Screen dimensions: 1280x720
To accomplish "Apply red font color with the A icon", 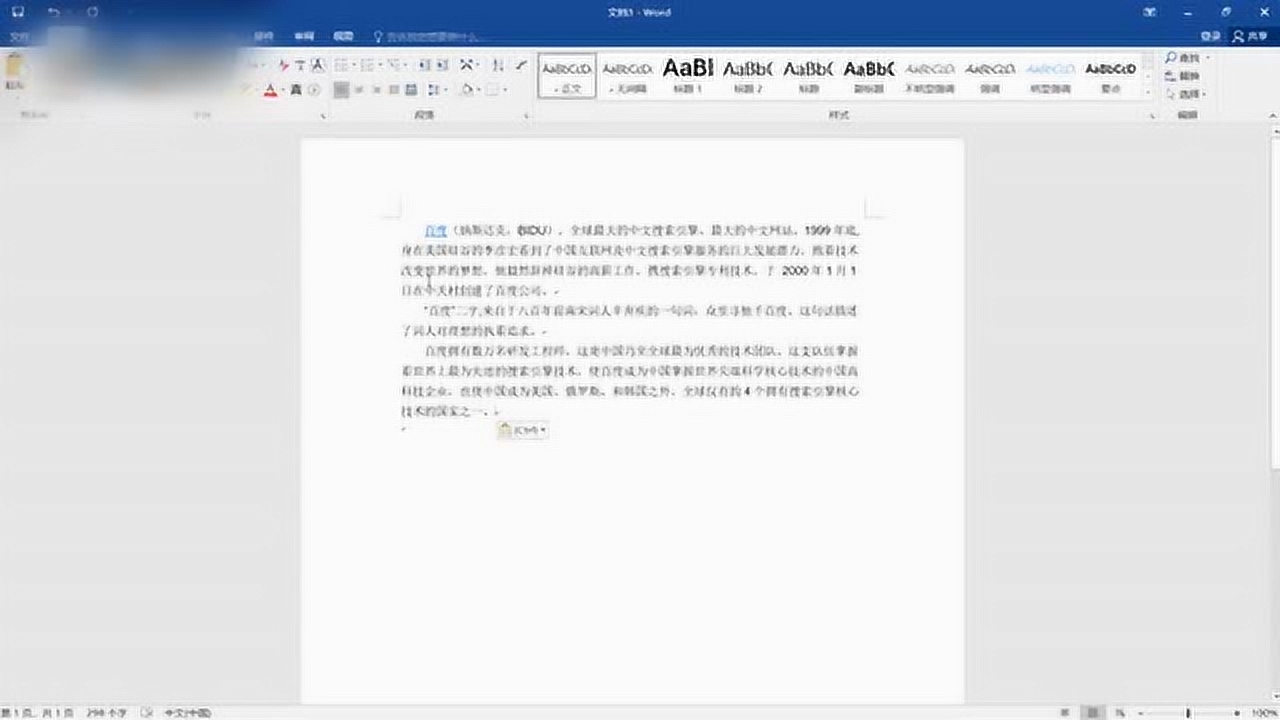I will coord(270,90).
